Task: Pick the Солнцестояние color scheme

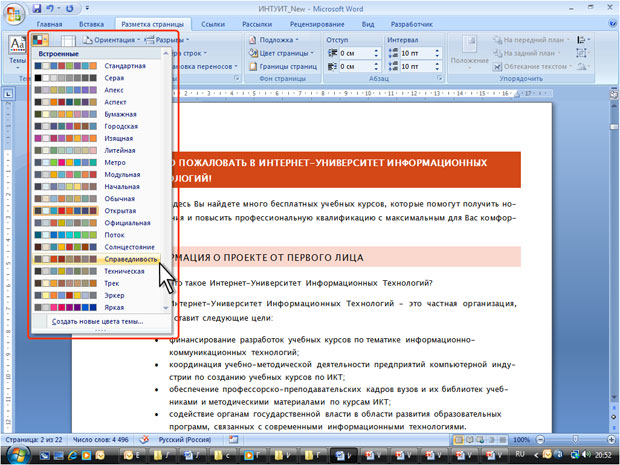Action: pos(97,247)
